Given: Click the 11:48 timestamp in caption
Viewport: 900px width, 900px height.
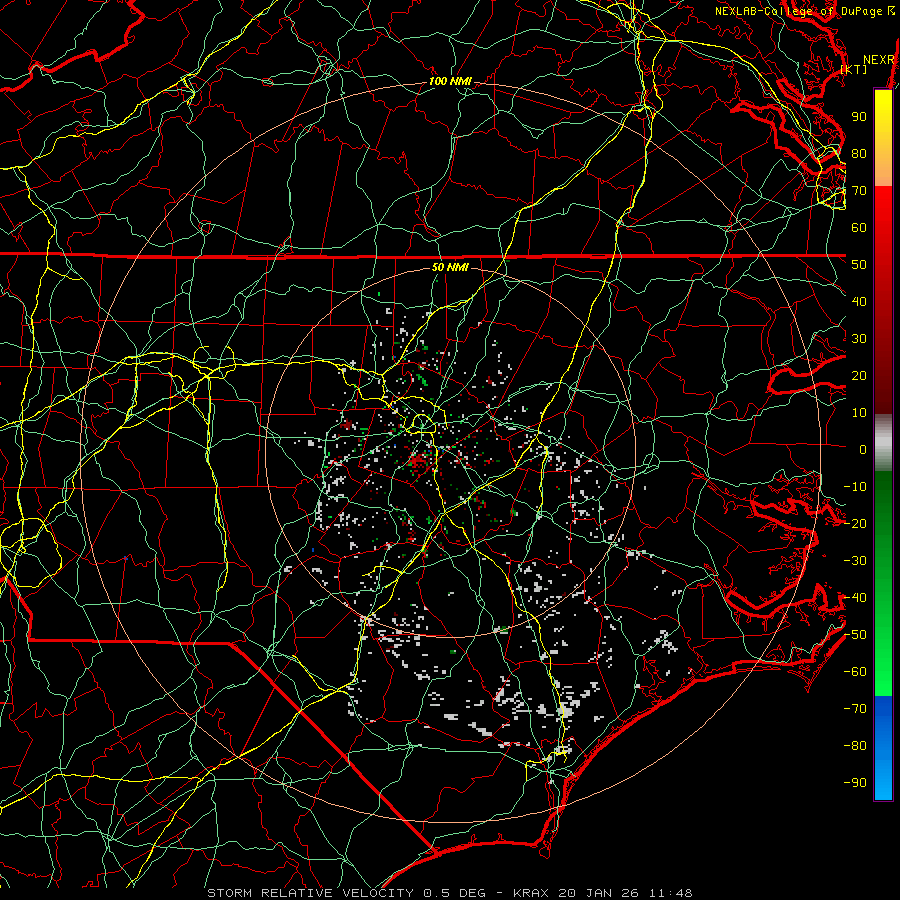Looking at the screenshot, I should click(x=671, y=893).
